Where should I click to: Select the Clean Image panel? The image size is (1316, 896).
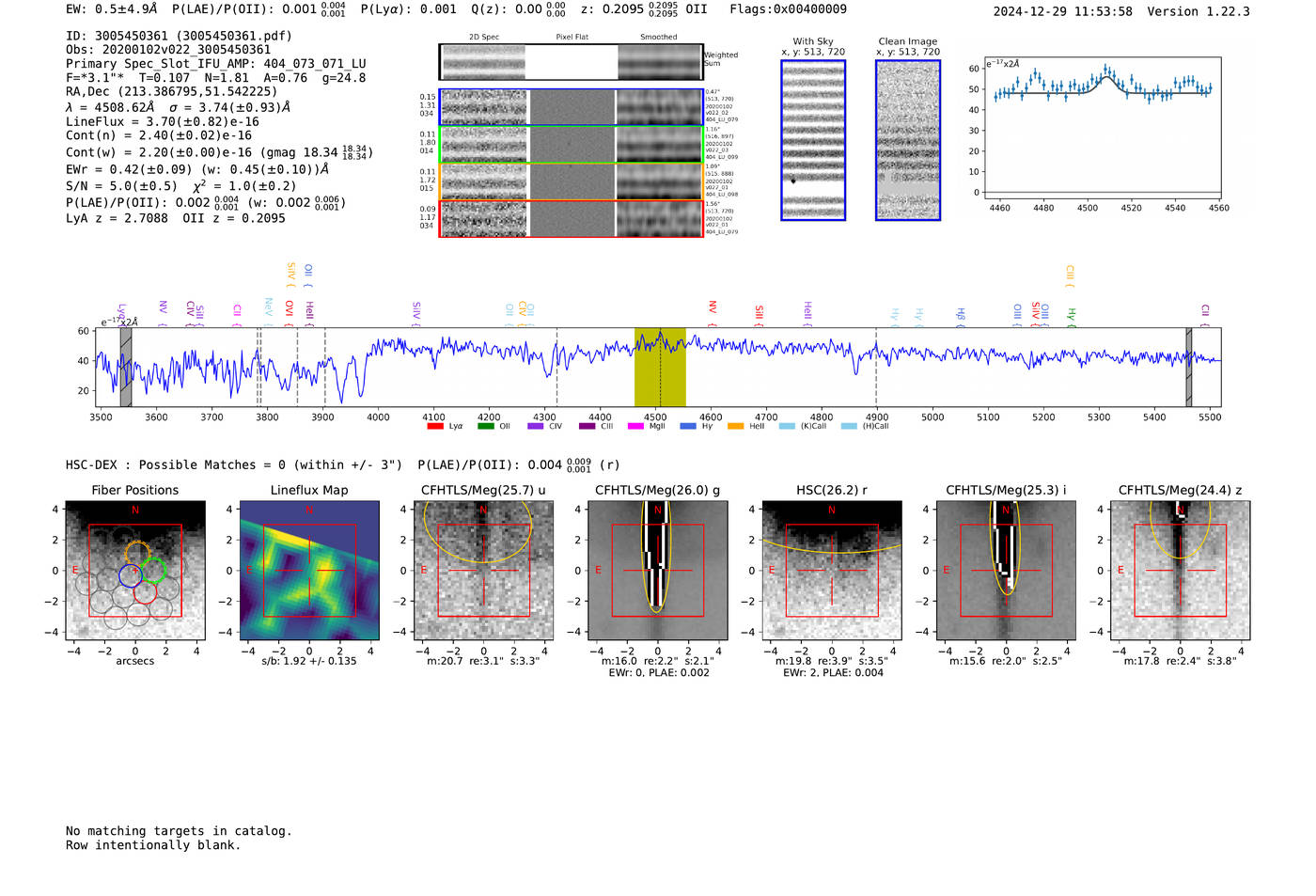pyautogui.click(x=908, y=140)
